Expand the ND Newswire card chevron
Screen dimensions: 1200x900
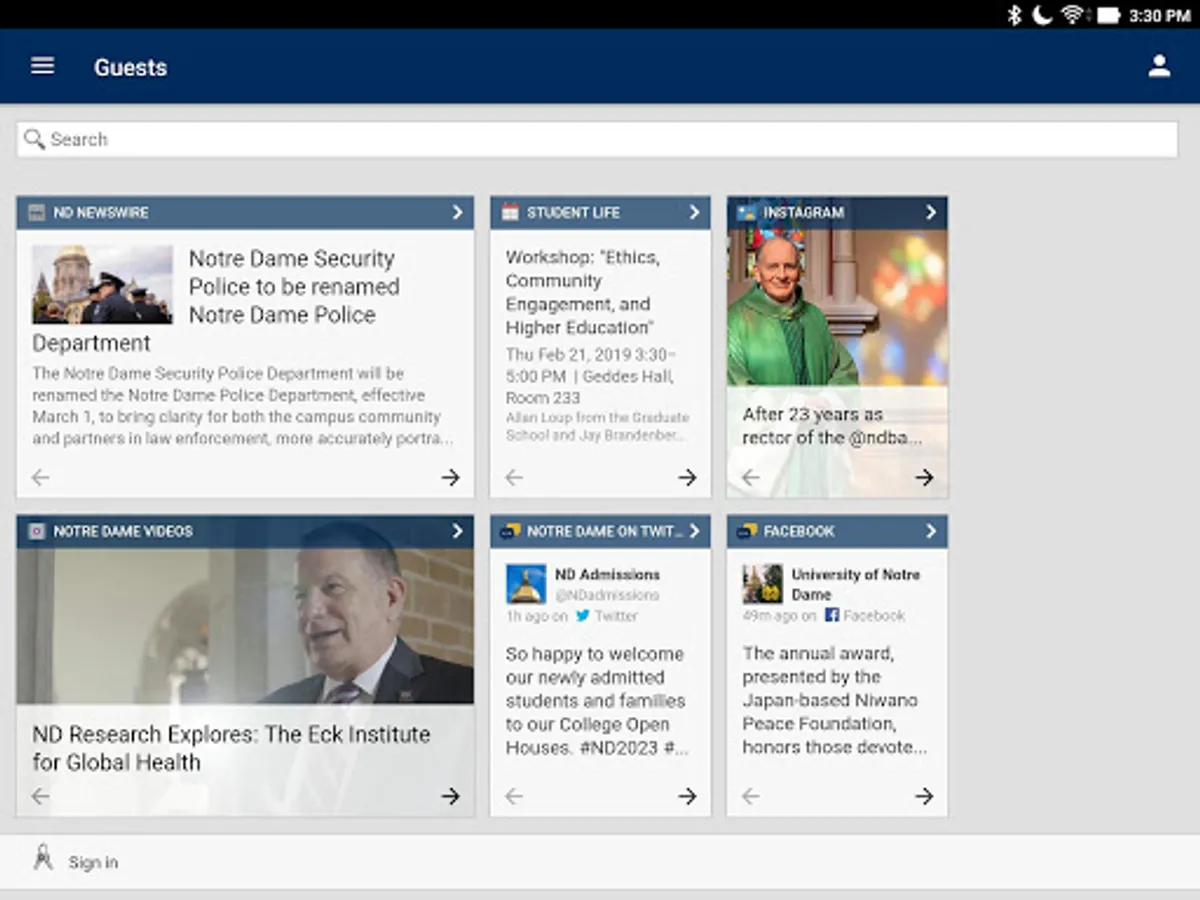pyautogui.click(x=457, y=212)
